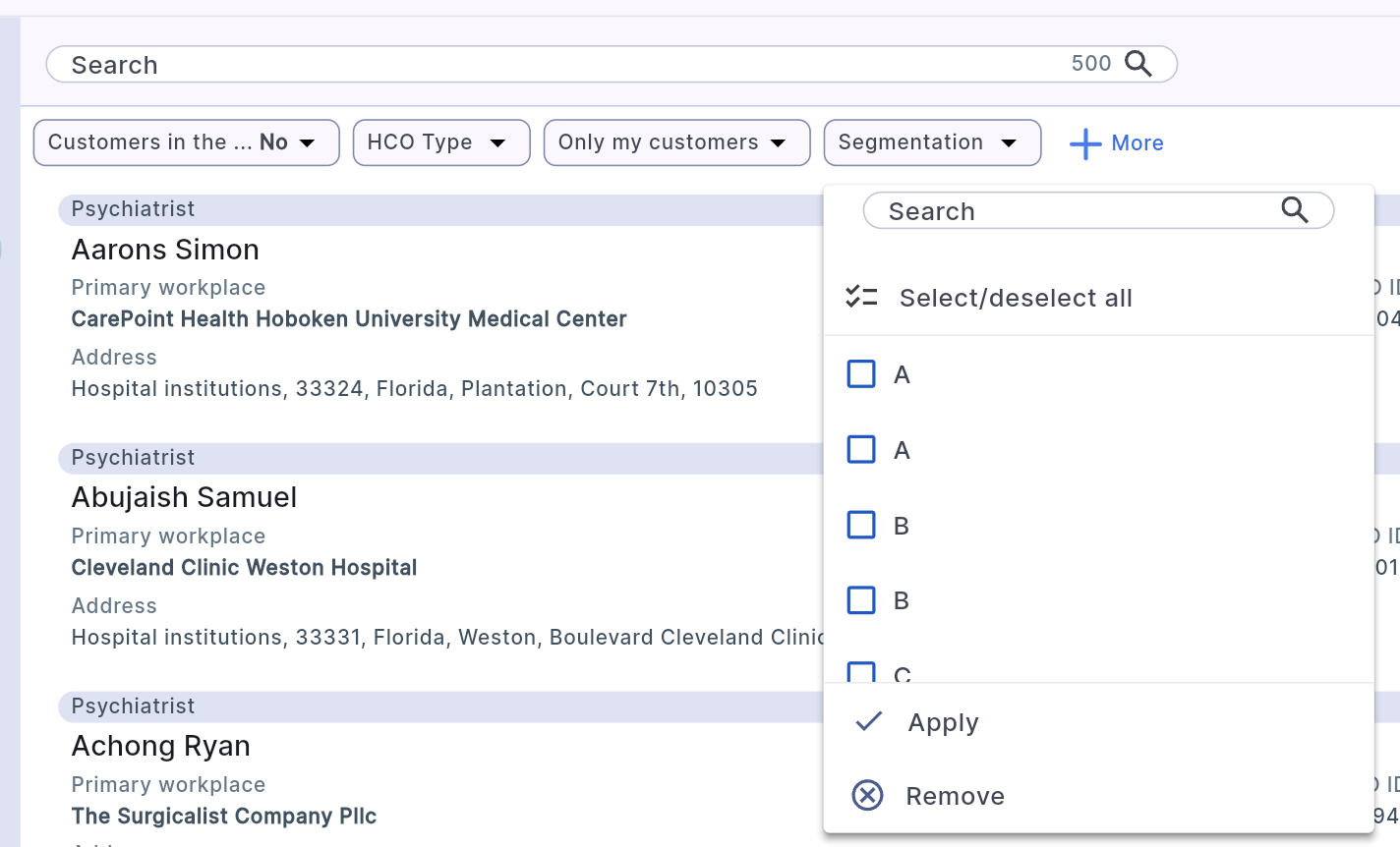The width and height of the screenshot is (1400, 847).
Task: Click the Psychiatrist label above Achong Ryan
Action: click(133, 706)
